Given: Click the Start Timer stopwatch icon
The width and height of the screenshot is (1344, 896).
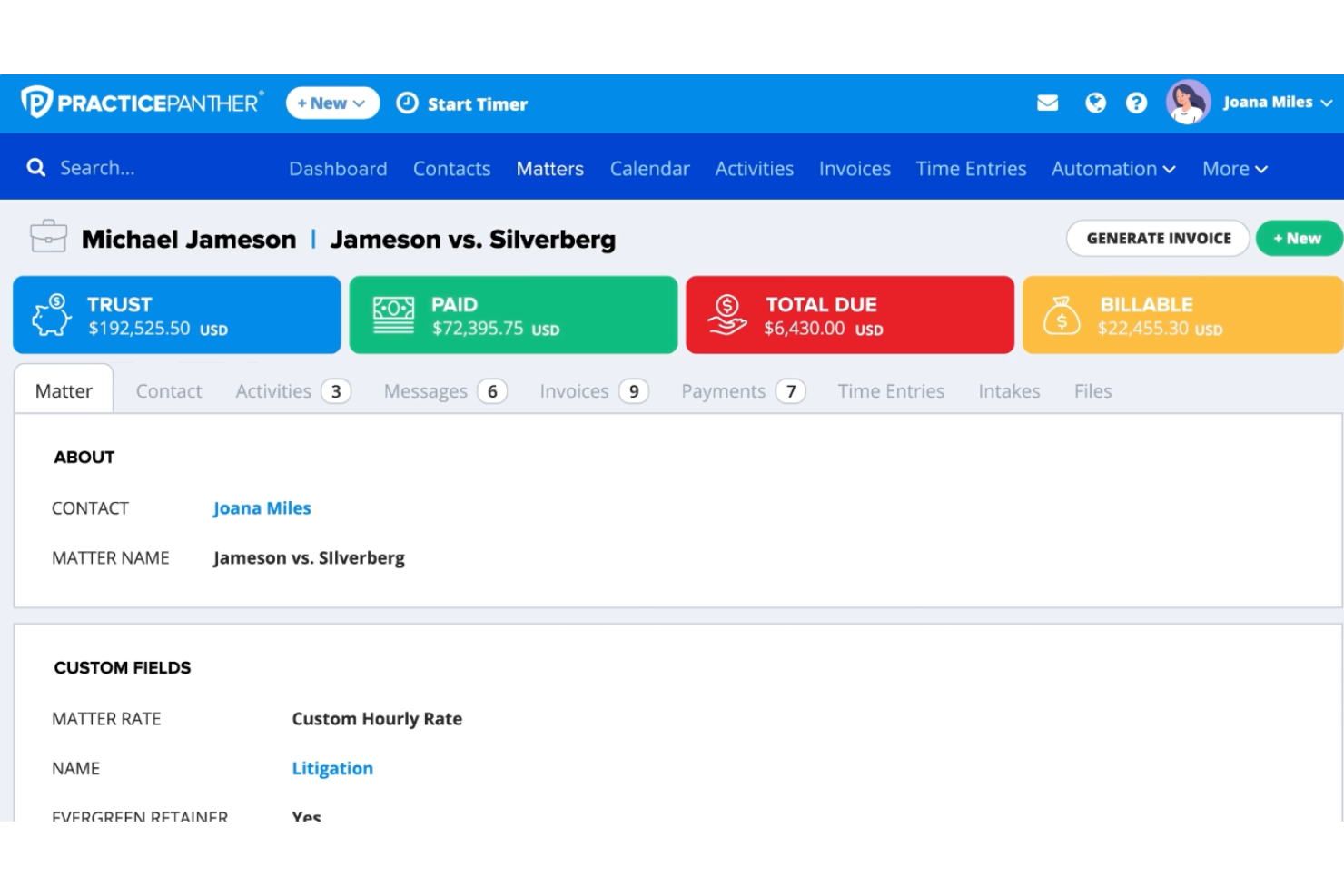Looking at the screenshot, I should point(408,103).
